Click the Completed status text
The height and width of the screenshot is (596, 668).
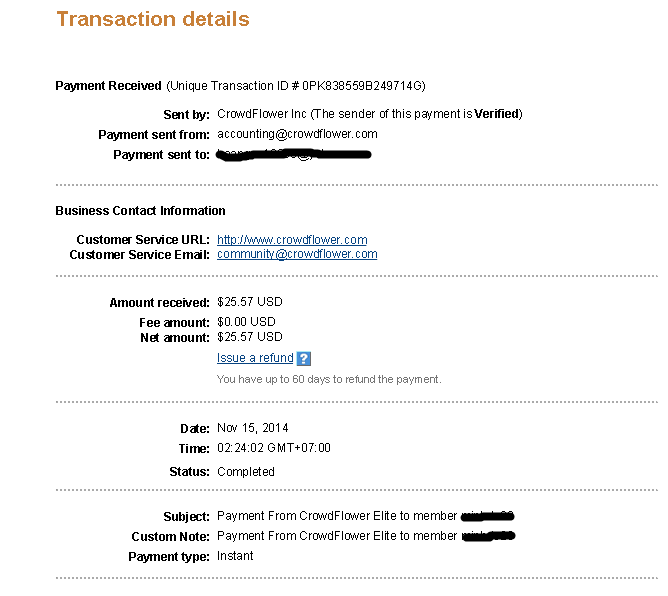click(x=245, y=471)
